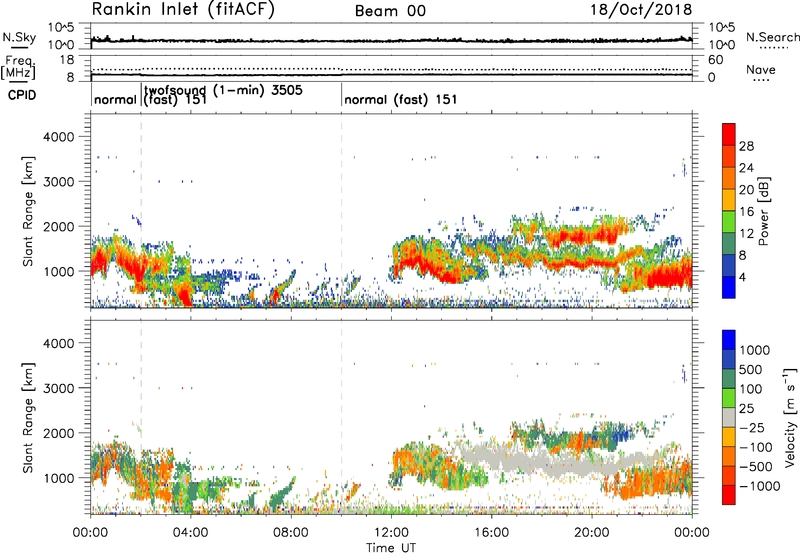Click the 'Power [dB]' colorbar title

pos(763,211)
